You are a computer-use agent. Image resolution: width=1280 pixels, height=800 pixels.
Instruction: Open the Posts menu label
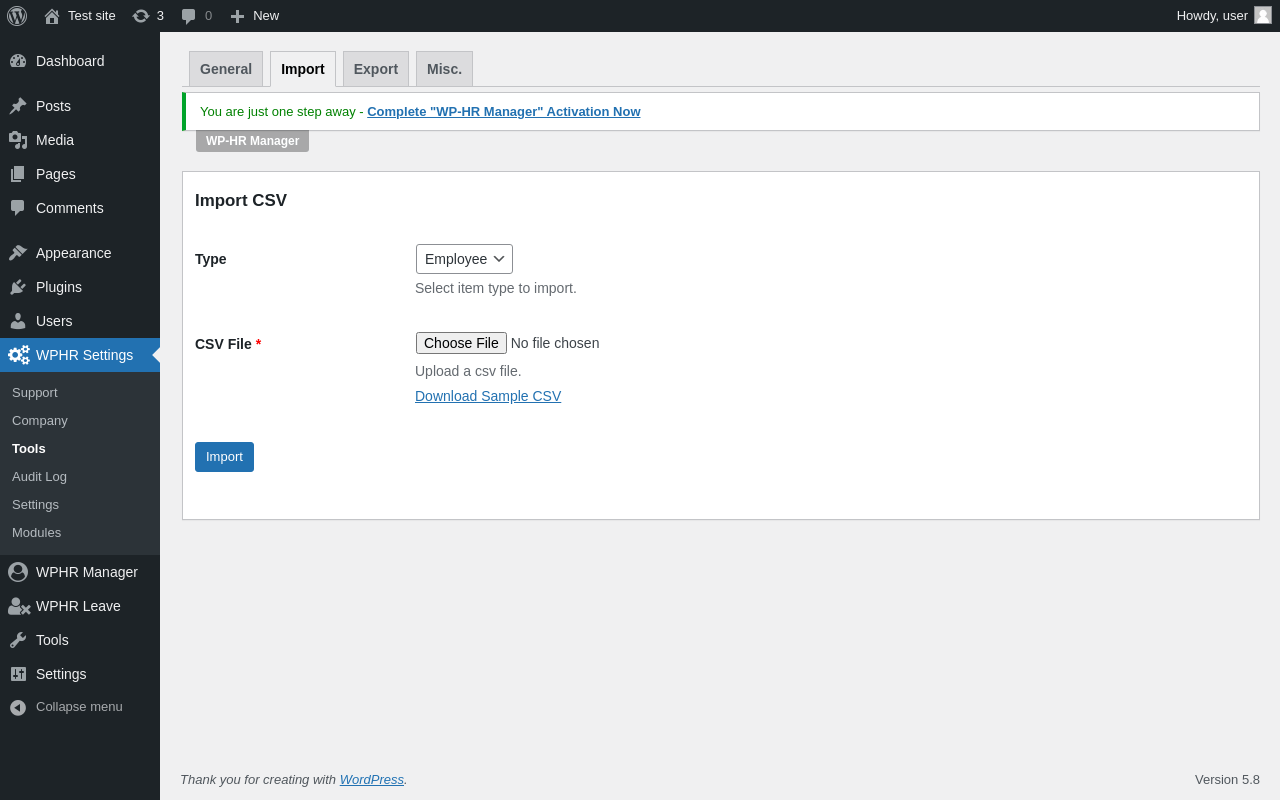pyautogui.click(x=53, y=106)
